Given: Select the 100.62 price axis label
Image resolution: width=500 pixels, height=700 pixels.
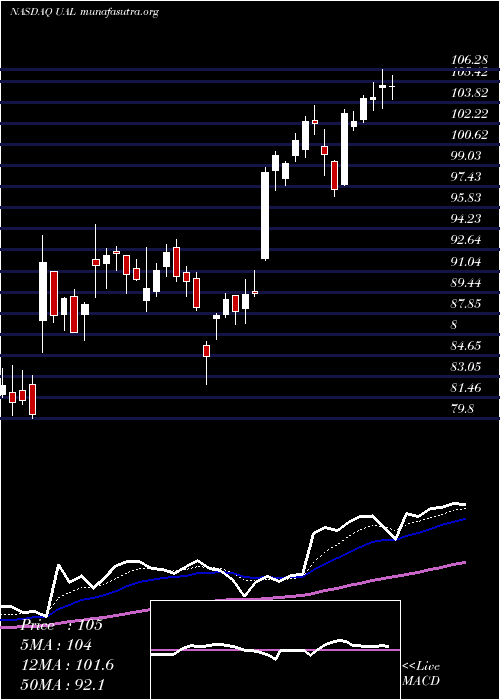Looking at the screenshot, I should click(x=469, y=135).
